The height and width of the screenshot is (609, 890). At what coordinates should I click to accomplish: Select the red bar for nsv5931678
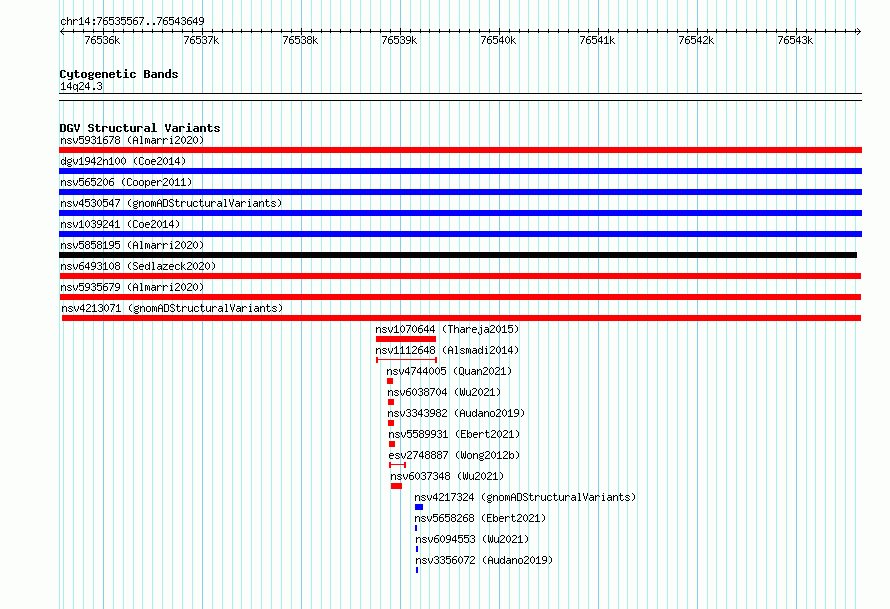coord(460,150)
